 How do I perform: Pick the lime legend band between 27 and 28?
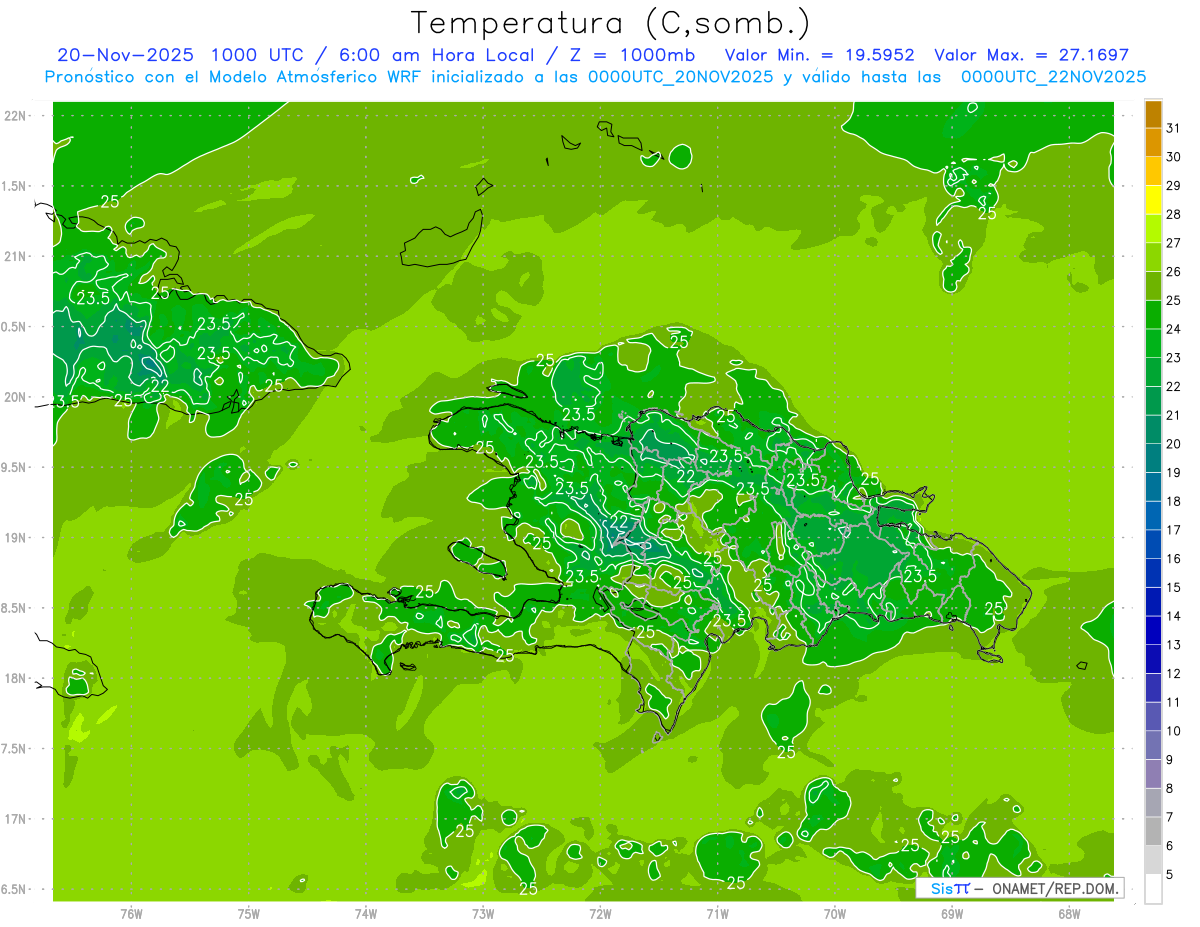point(1153,229)
